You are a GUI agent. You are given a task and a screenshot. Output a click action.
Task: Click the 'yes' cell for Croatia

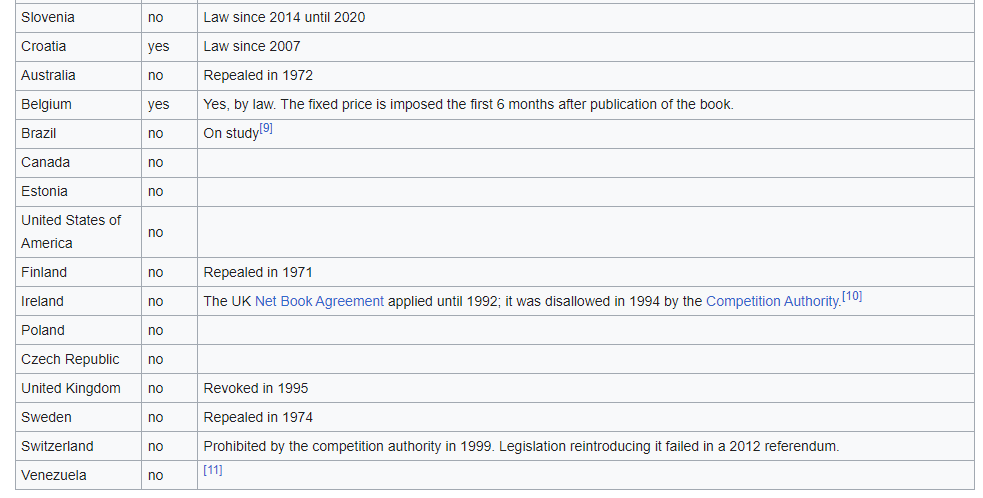tap(169, 47)
